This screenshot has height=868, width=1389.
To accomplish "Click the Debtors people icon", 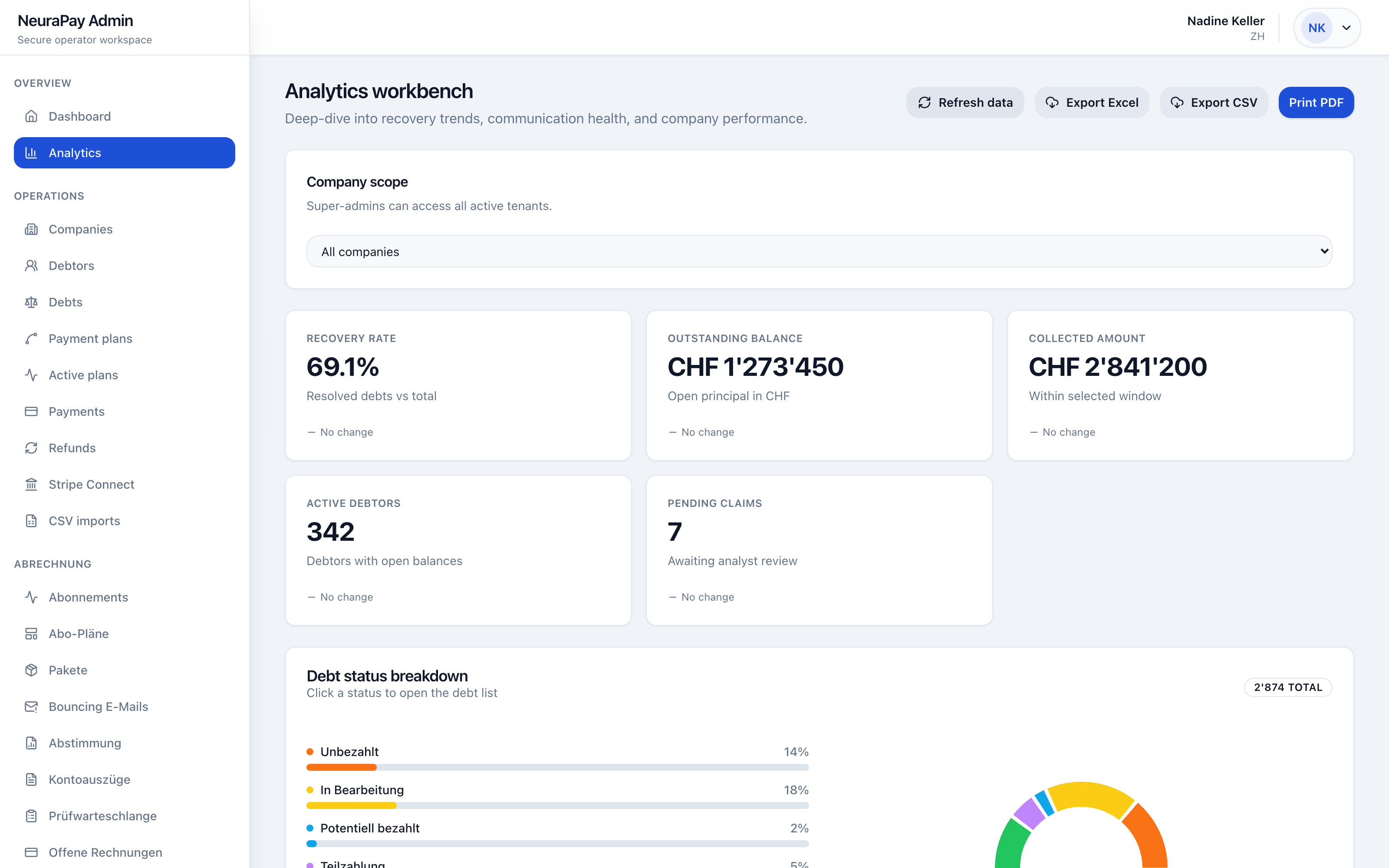I will point(31,266).
